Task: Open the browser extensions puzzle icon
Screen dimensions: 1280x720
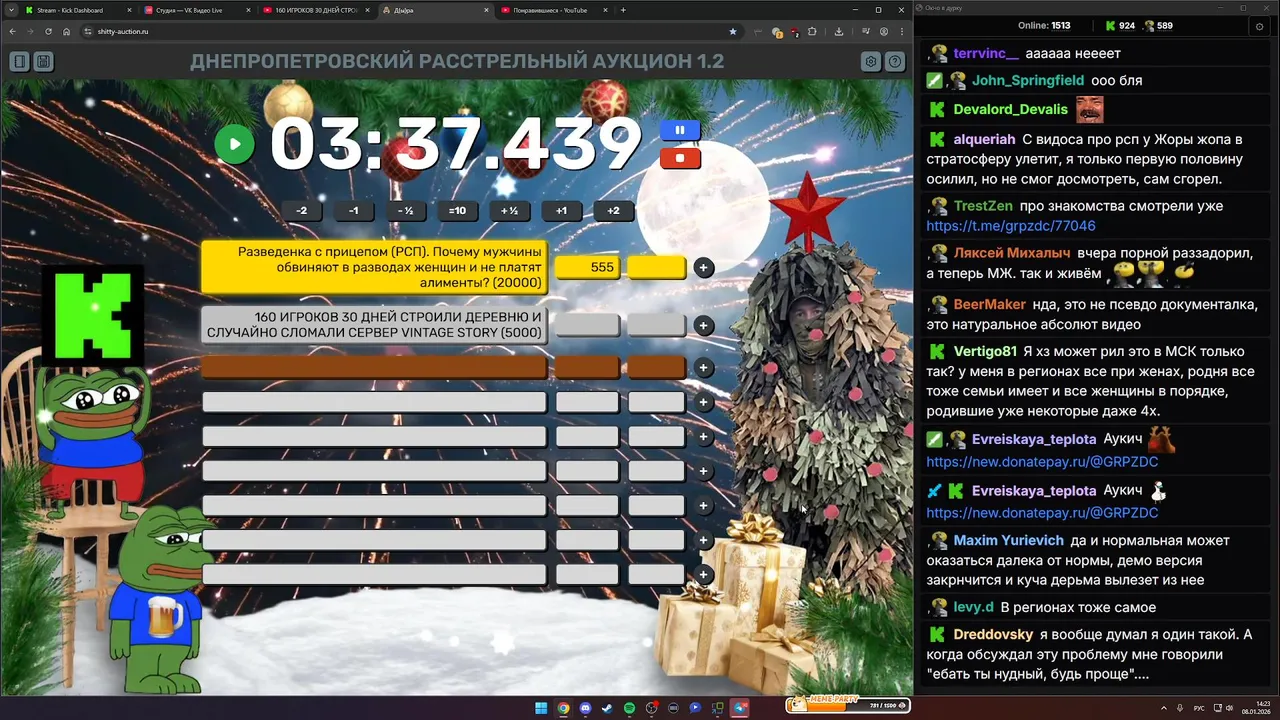Action: (813, 31)
